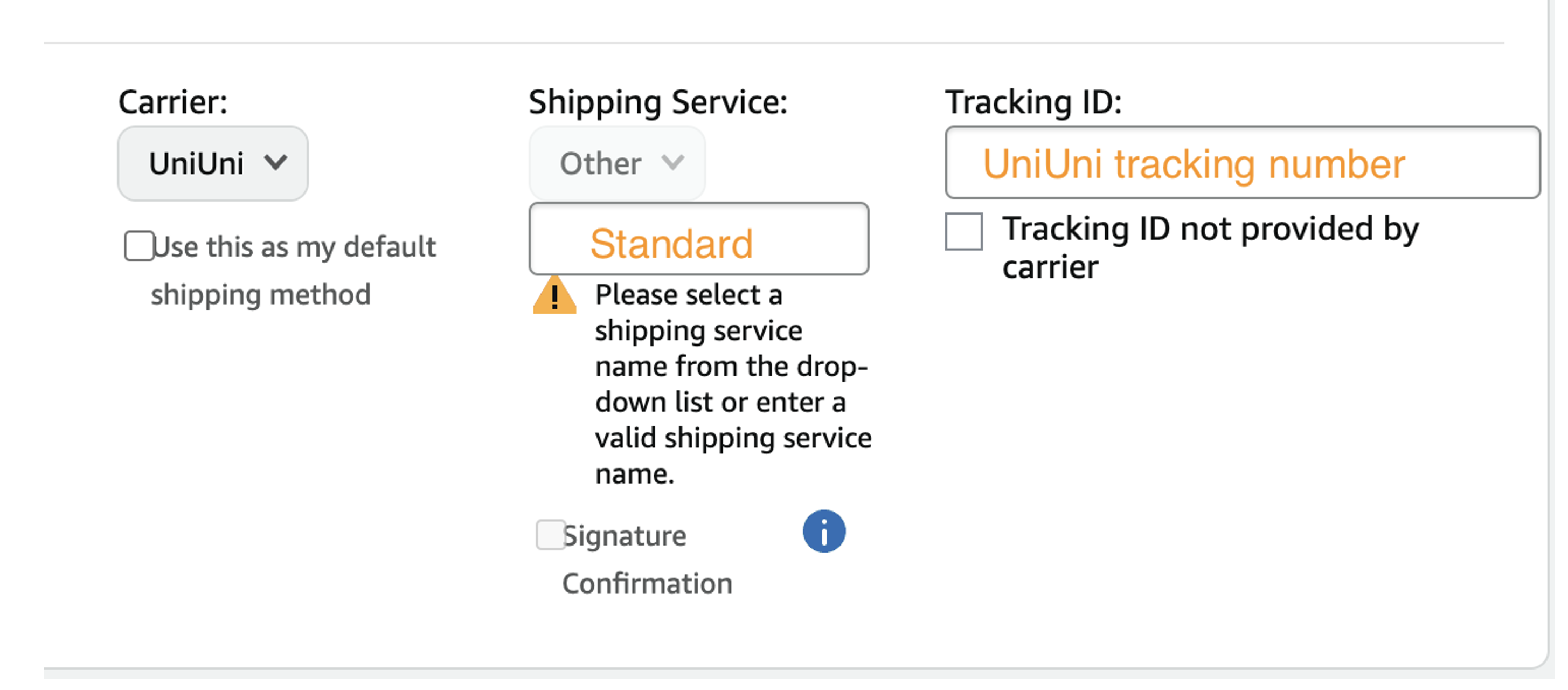Click the orange warning triangle icon
1568x690 pixels.
[554, 299]
